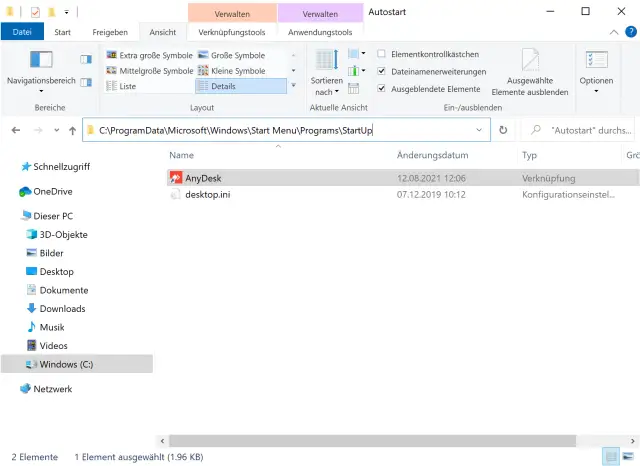Click Ausgewählte Elemente ausblenden
This screenshot has width=640, height=466.
530,73
